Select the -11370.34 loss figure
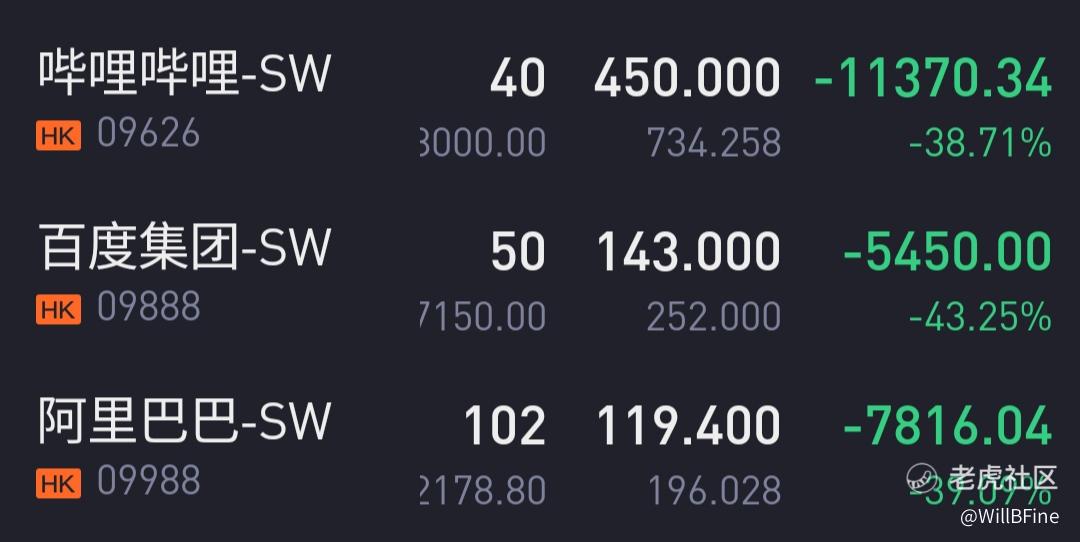The height and width of the screenshot is (542, 1080). pyautogui.click(x=933, y=79)
